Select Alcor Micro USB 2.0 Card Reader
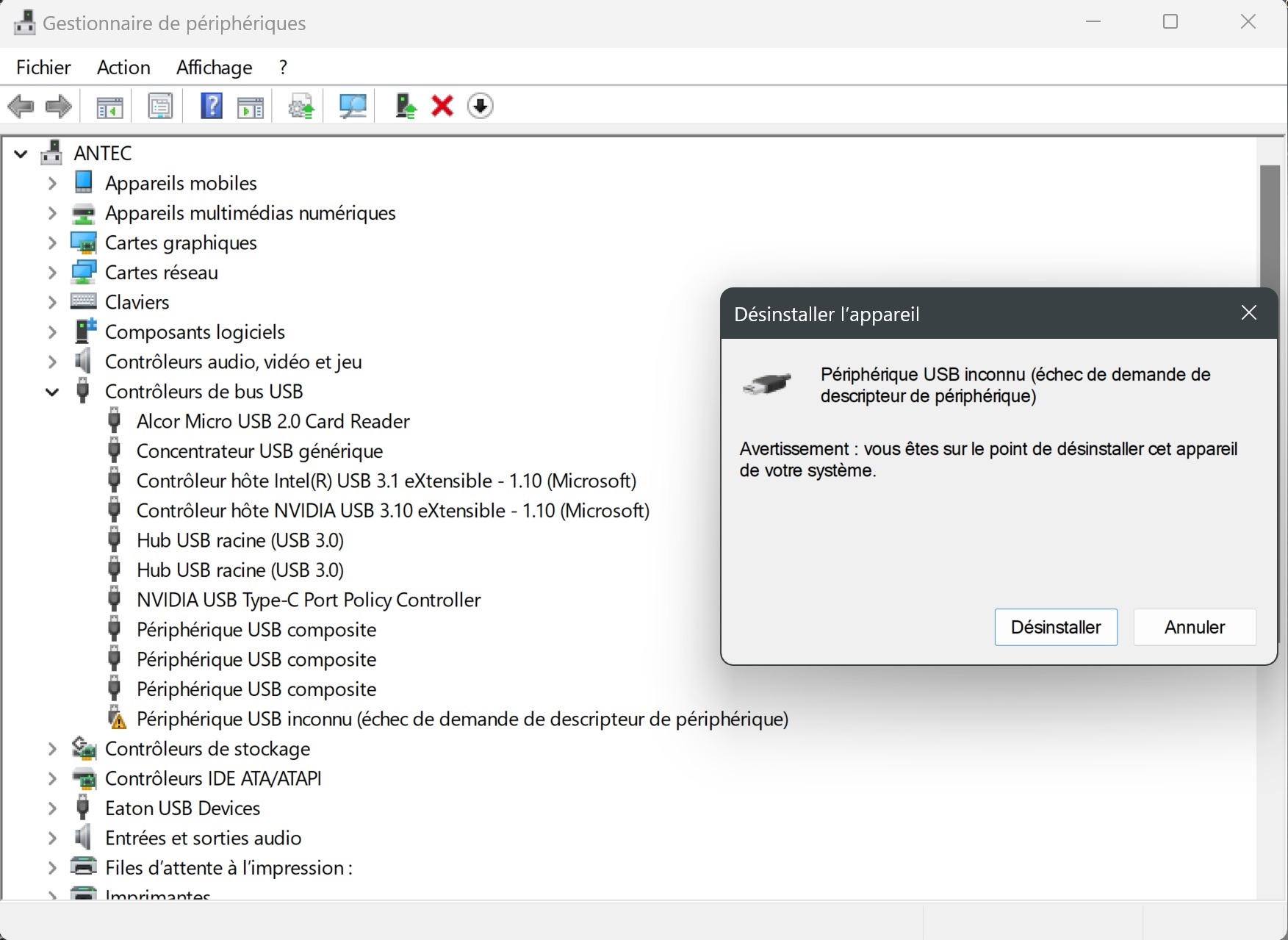 pos(273,421)
